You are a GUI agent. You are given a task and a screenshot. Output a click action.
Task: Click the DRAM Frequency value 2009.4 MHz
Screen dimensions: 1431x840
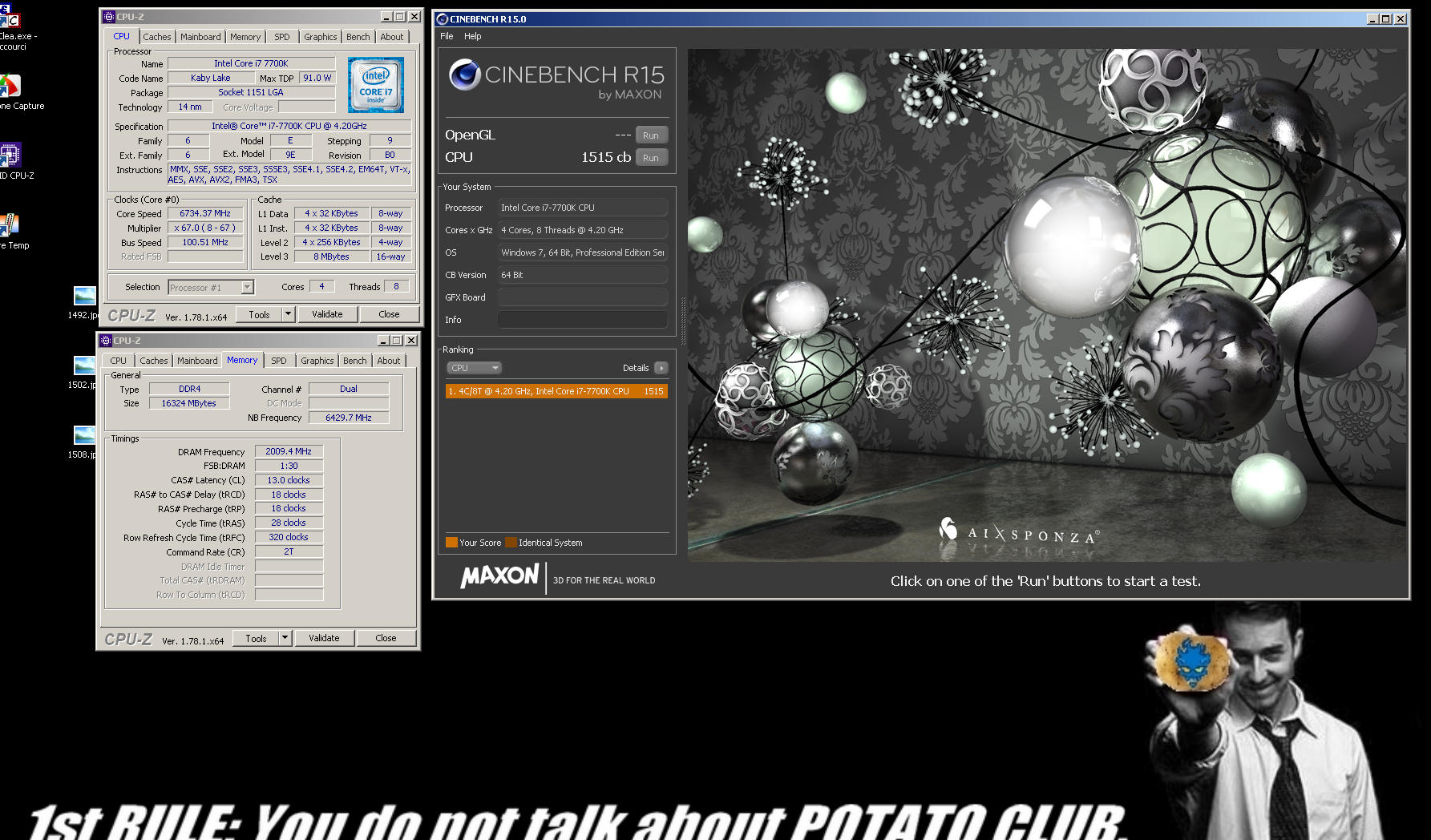click(289, 451)
